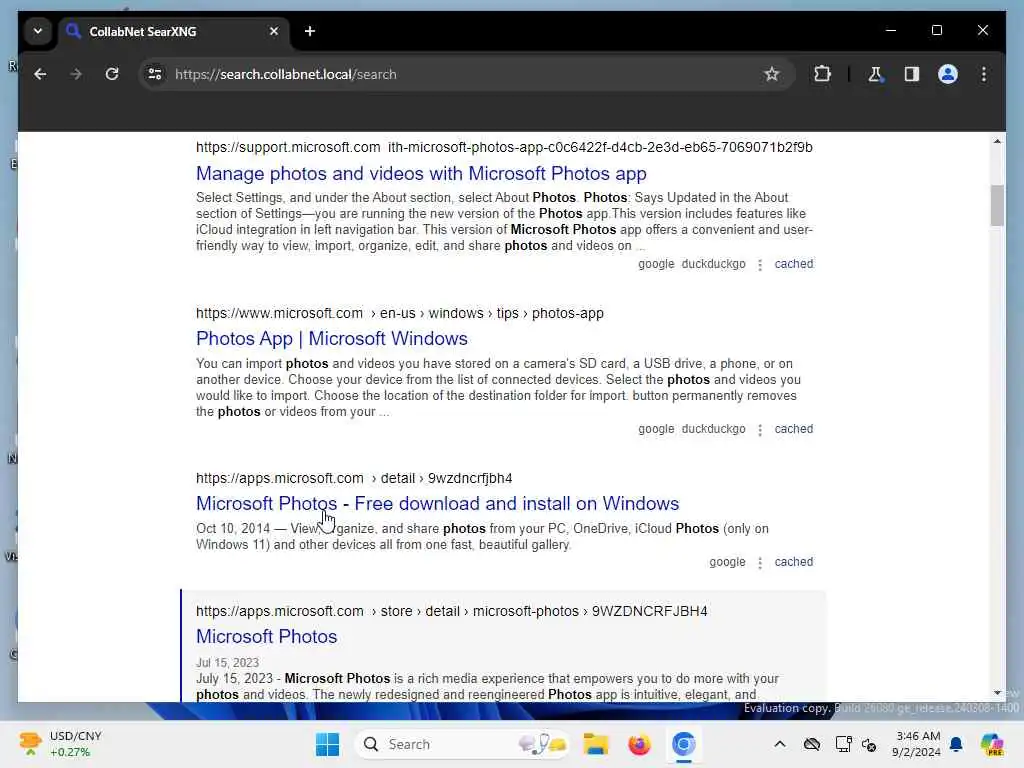The image size is (1024, 768).
Task: Click page vertical scrollbar thumb
Action: tap(997, 206)
